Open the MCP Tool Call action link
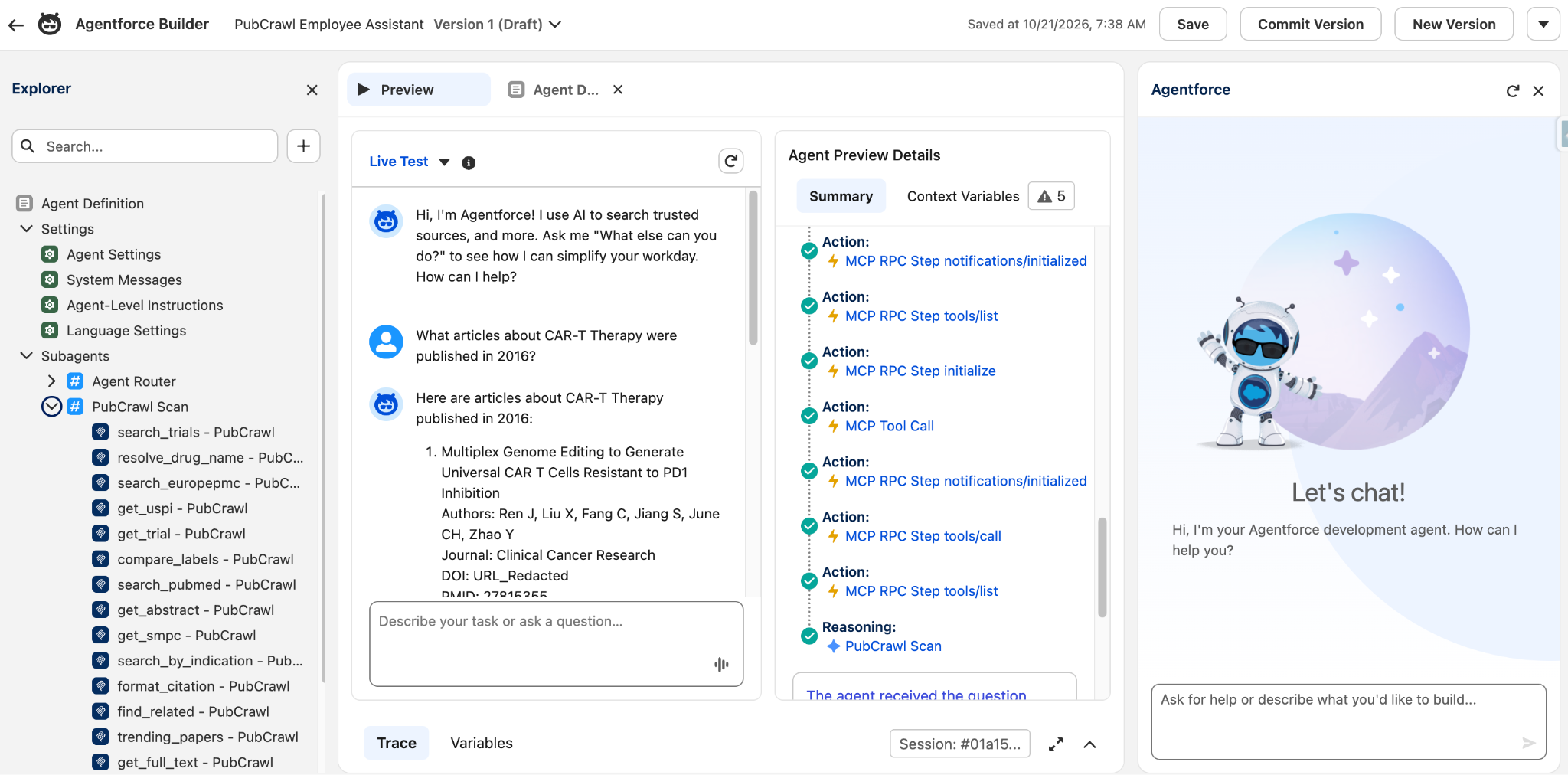Image resolution: width=1568 pixels, height=775 pixels. [890, 426]
